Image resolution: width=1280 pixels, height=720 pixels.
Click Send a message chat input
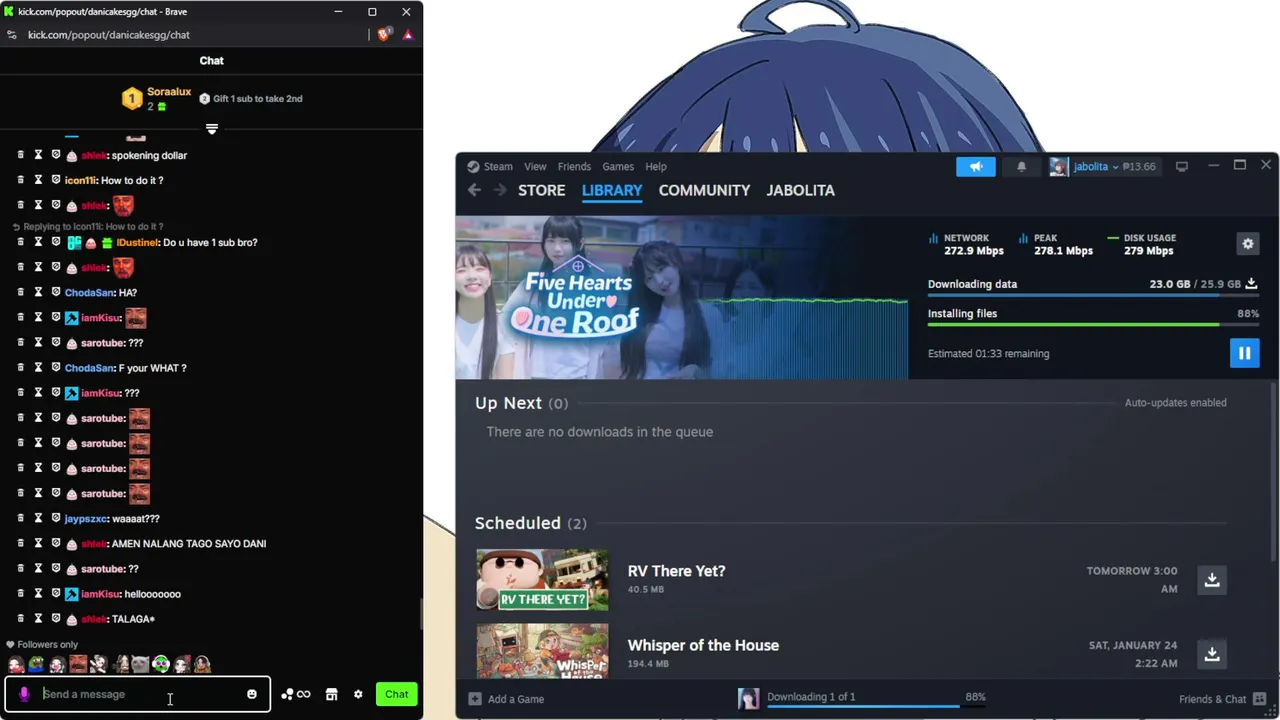pos(137,694)
